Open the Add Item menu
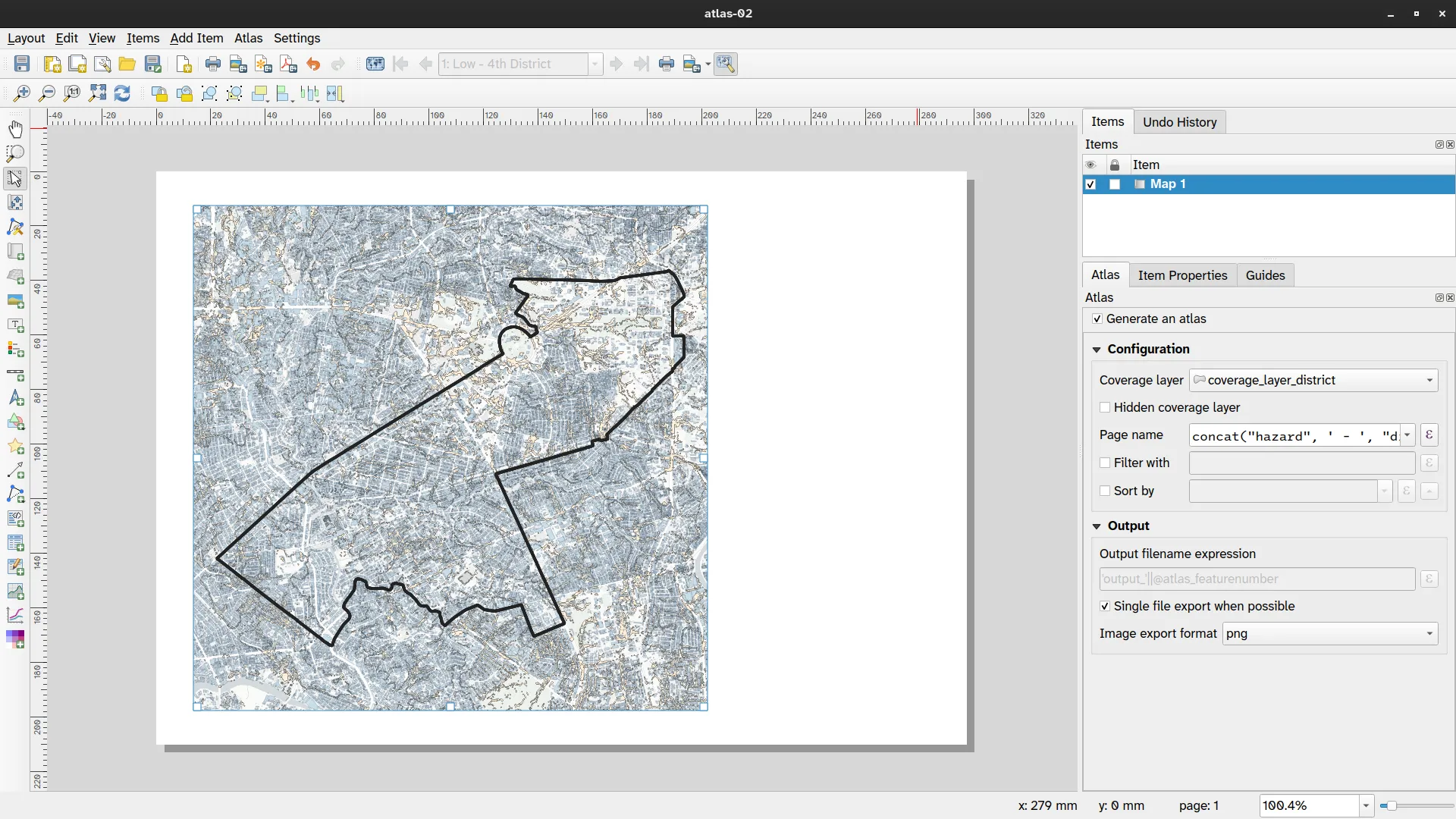The width and height of the screenshot is (1456, 819). click(196, 38)
